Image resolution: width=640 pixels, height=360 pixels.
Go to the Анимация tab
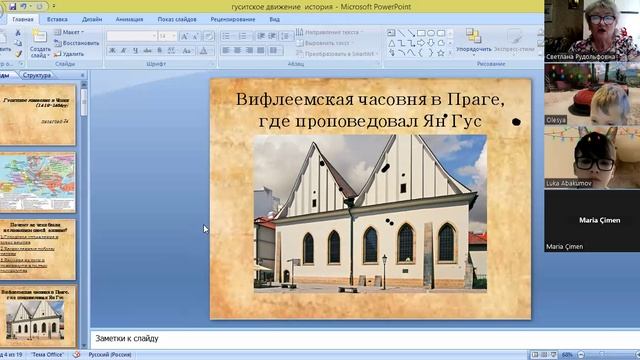129,19
